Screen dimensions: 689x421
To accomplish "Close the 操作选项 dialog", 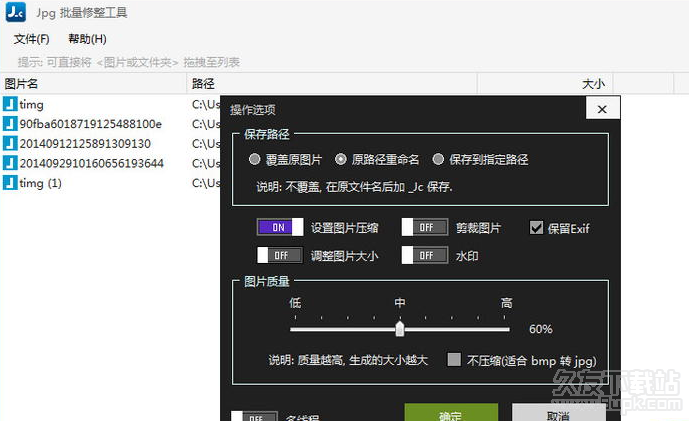I will pyautogui.click(x=602, y=109).
